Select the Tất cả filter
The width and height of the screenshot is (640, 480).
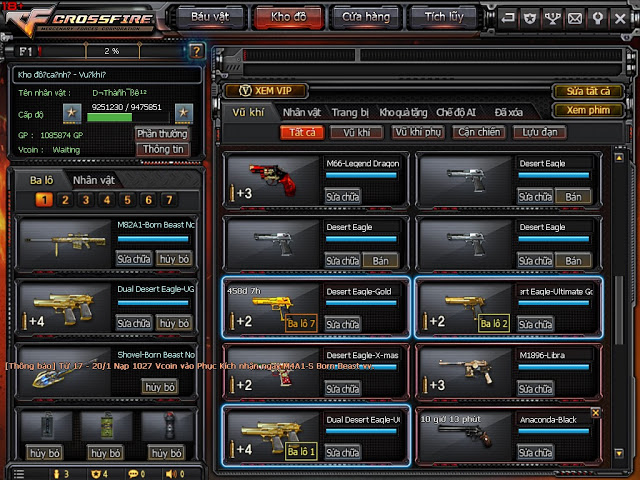[x=302, y=132]
